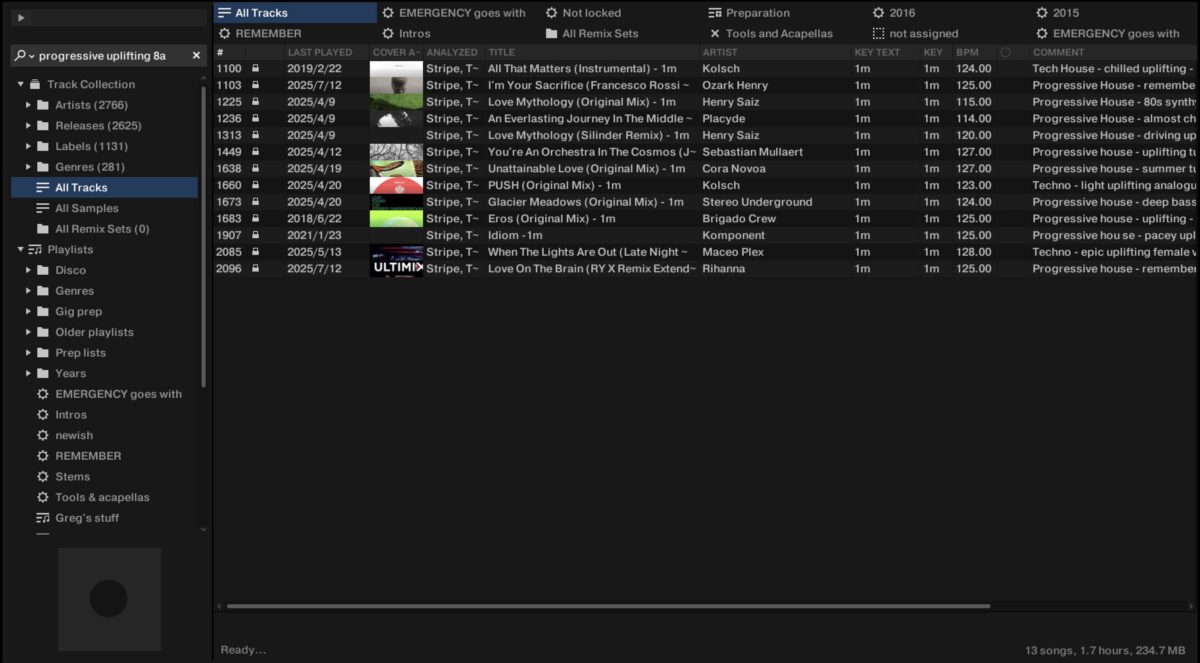Viewport: 1200px width, 663px height.
Task: Expand the Artists (2766) folder
Action: coord(28,104)
